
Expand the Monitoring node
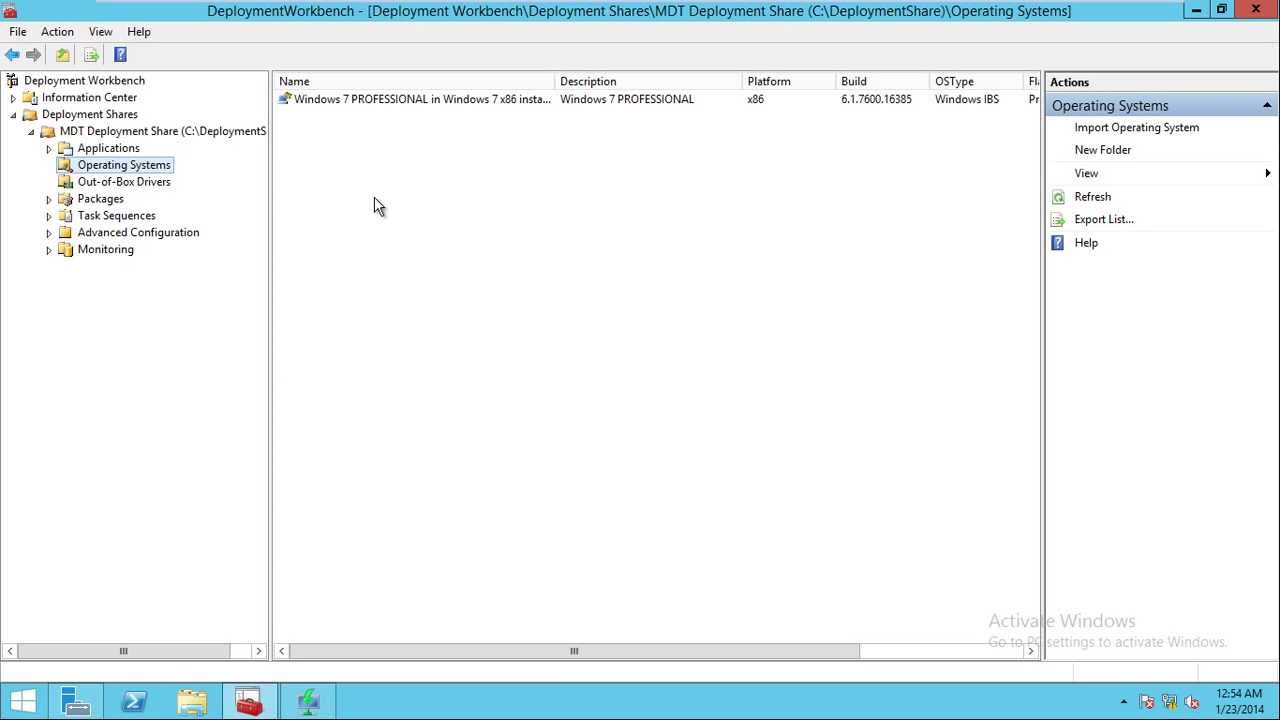point(49,250)
